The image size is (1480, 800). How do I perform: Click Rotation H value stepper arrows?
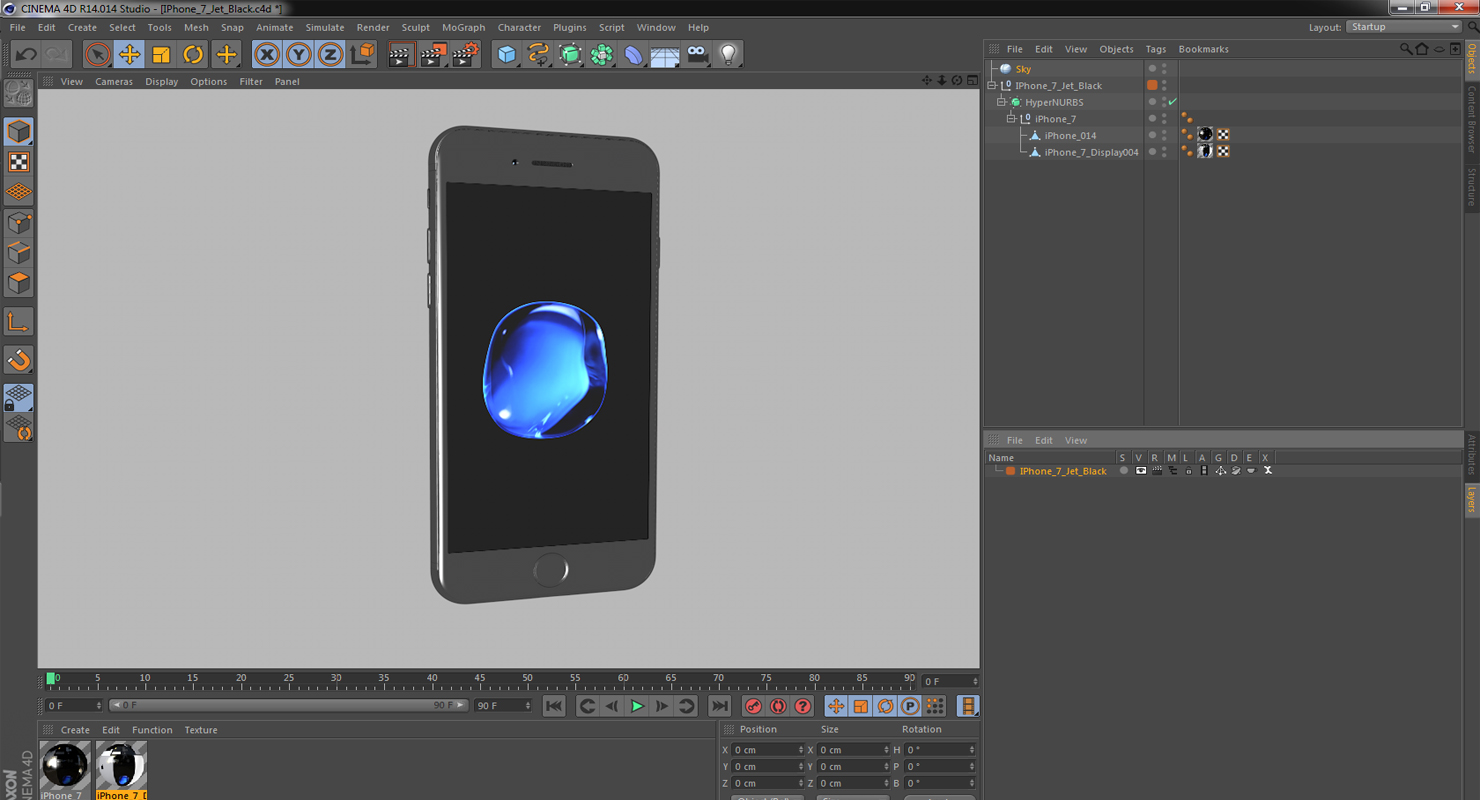[971, 750]
